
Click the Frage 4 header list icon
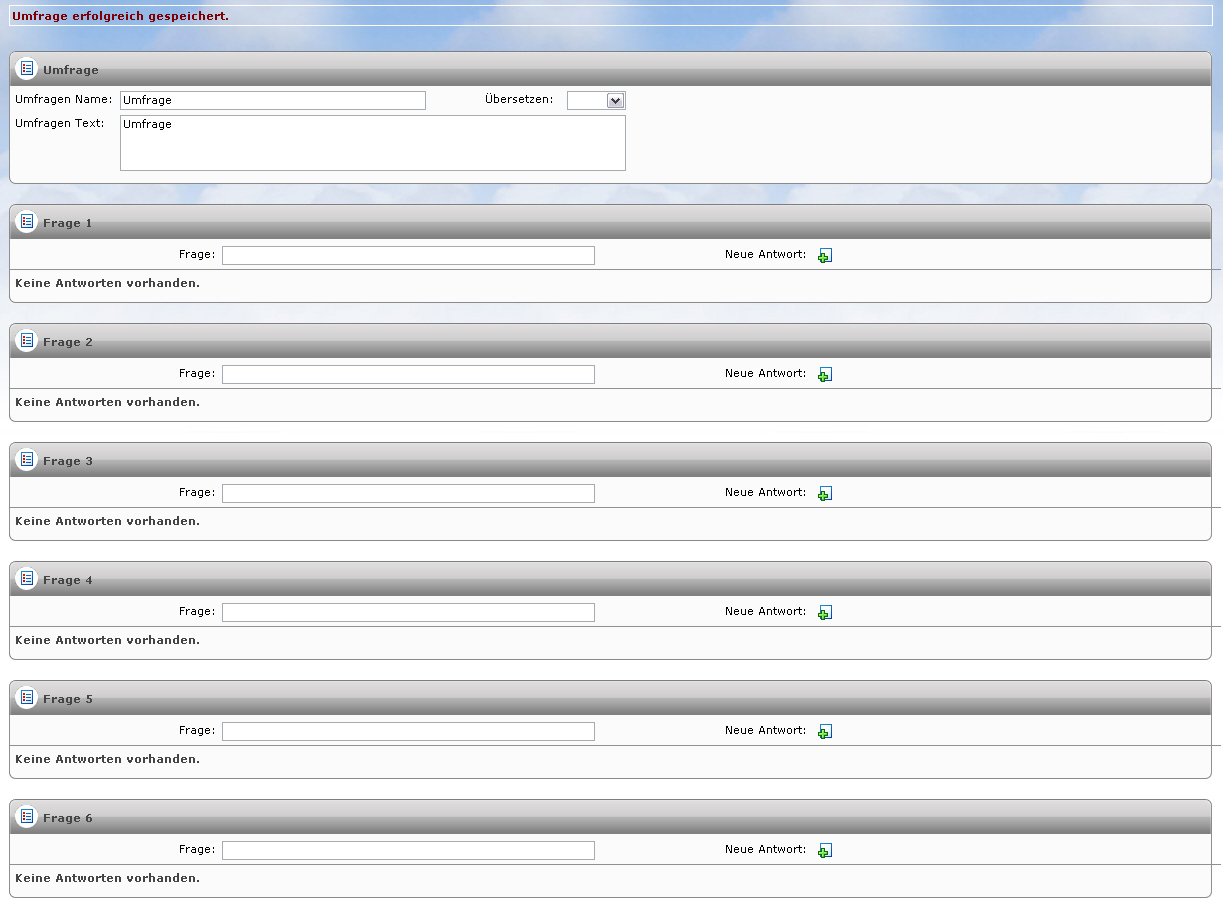[x=27, y=578]
